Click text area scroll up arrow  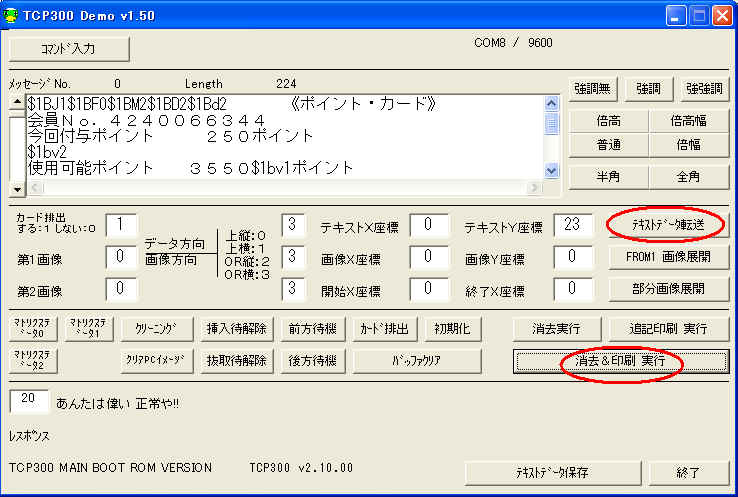pyautogui.click(x=551, y=103)
